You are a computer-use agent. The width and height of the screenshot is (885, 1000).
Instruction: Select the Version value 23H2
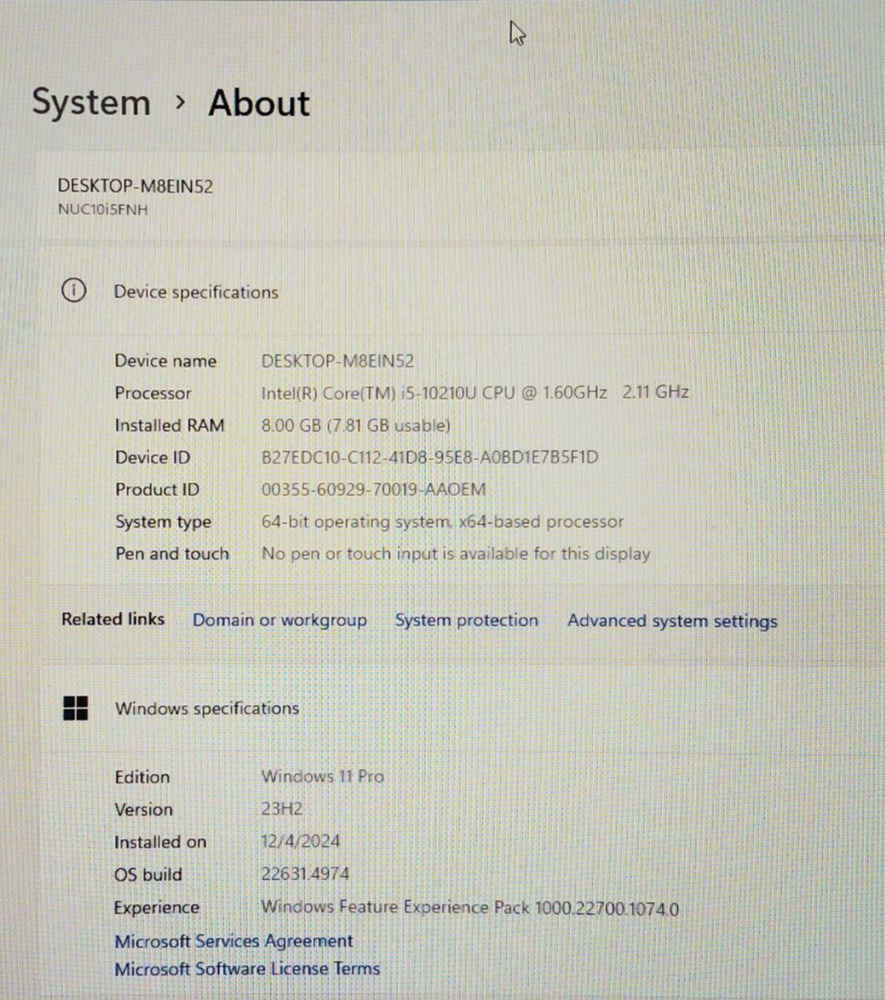(x=282, y=809)
